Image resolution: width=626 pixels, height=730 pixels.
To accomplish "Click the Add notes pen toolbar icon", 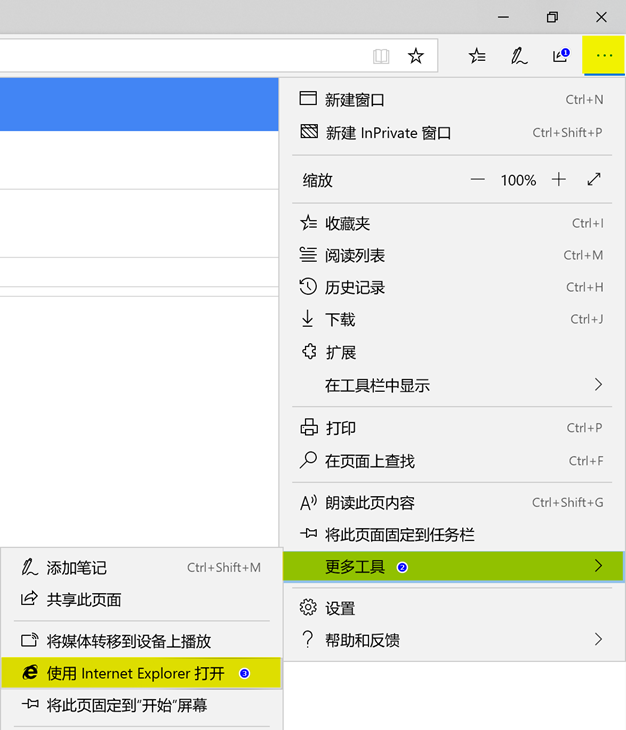I will [518, 56].
